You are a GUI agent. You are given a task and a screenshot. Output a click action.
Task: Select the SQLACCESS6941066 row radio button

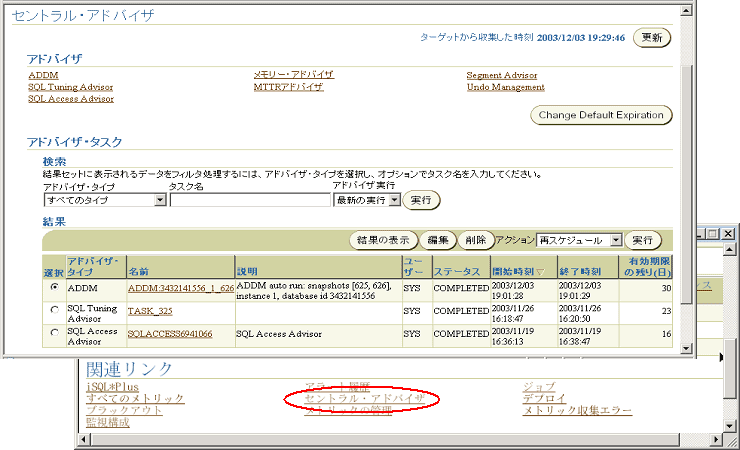click(53, 334)
